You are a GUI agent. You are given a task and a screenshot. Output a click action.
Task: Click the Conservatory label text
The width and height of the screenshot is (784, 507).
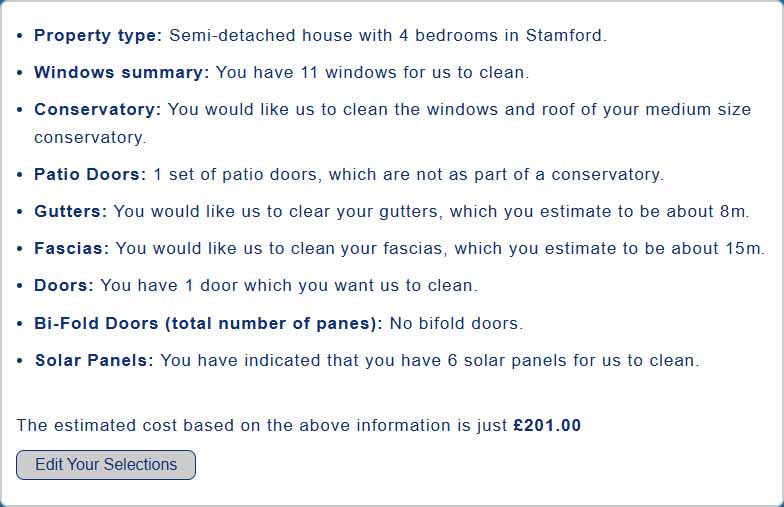[97, 110]
